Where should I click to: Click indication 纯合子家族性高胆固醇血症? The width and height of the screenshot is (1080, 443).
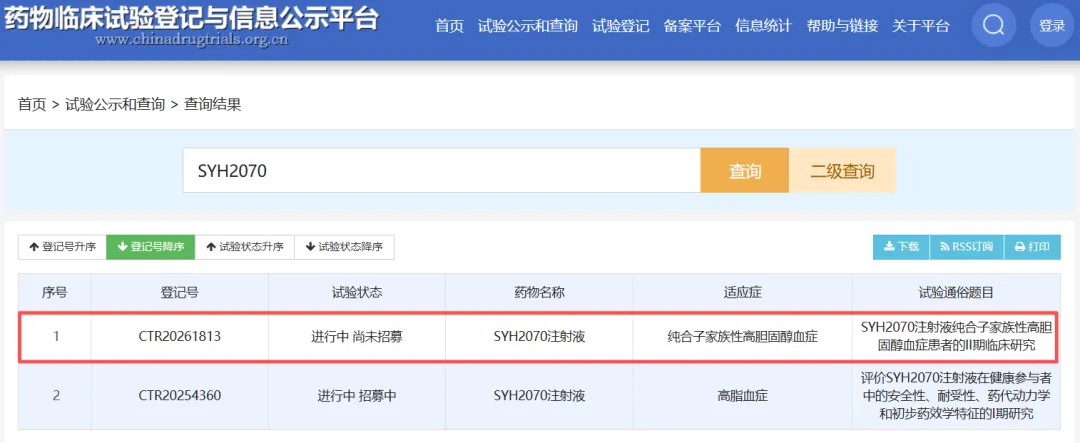click(x=742, y=337)
